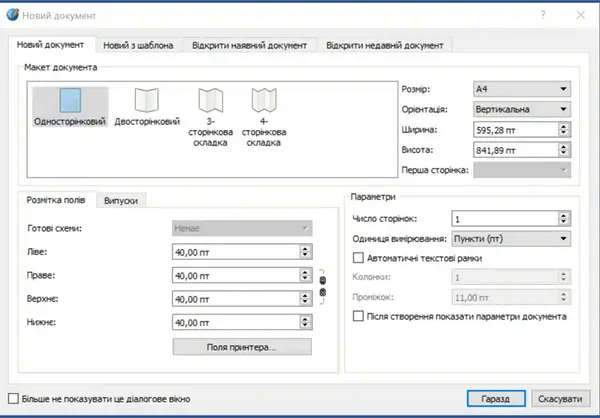Image resolution: width=600 pixels, height=418 pixels.
Task: Open the Готові схеми dropdown
Action: tap(242, 229)
